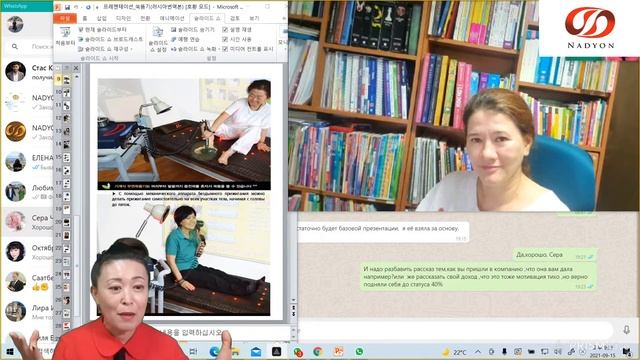Open own profile avatar in WhatsApp

[15, 24]
